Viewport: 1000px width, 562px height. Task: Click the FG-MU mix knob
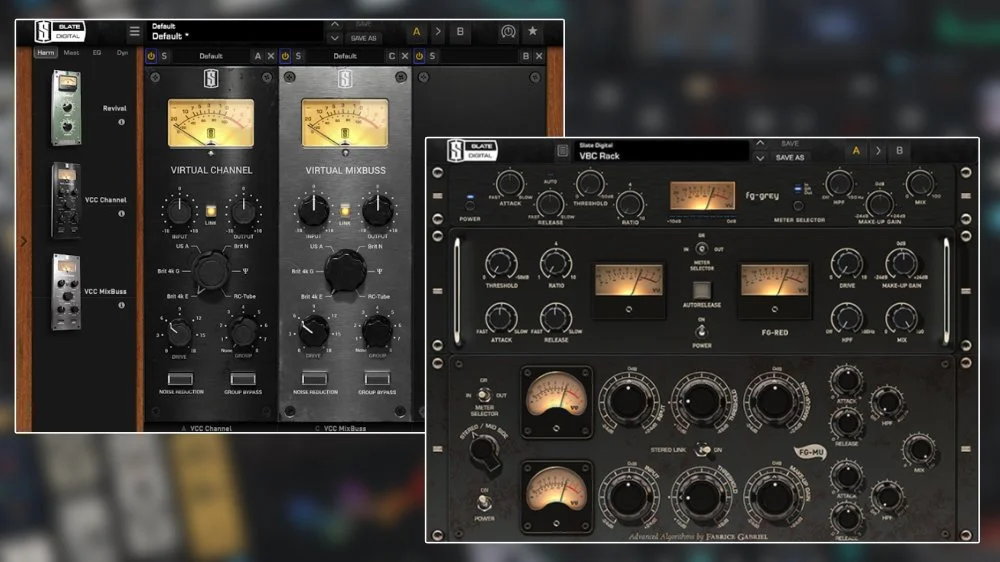[920, 450]
